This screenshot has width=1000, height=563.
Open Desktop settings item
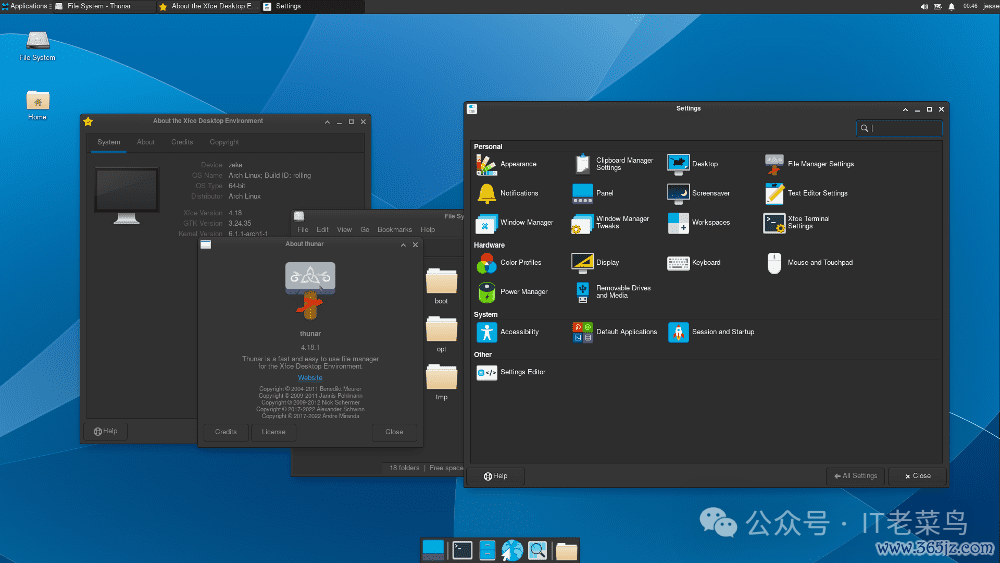point(693,165)
